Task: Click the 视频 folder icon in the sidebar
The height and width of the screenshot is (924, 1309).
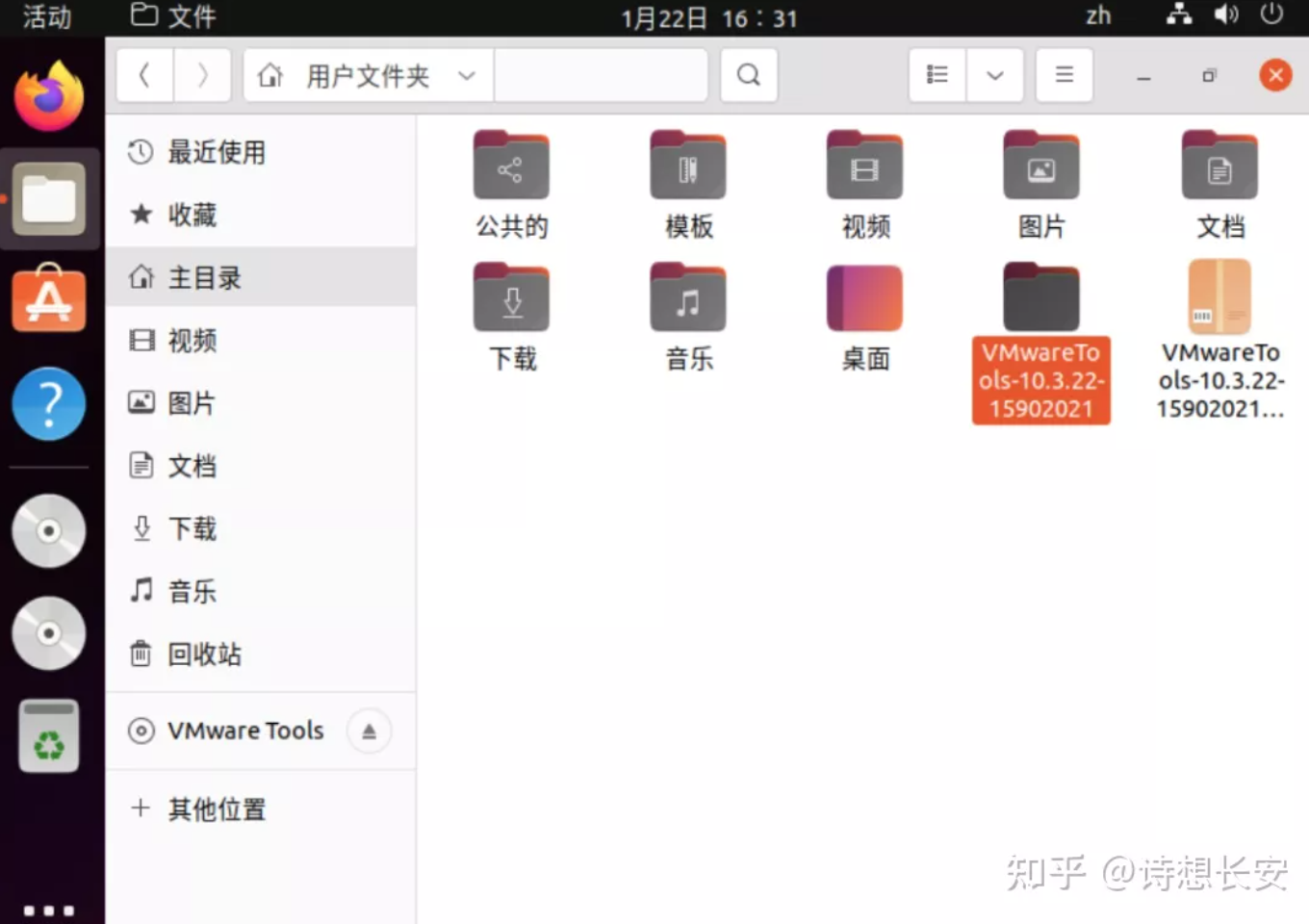Action: tap(141, 341)
